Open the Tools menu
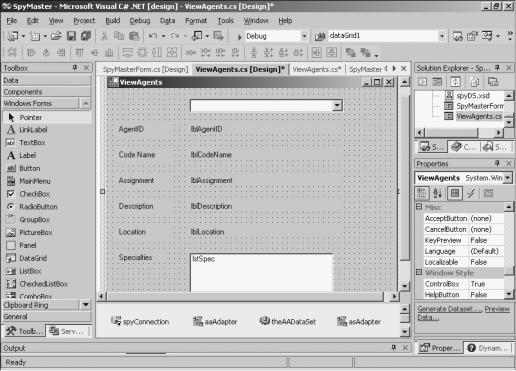The width and height of the screenshot is (516, 371). tap(226, 21)
